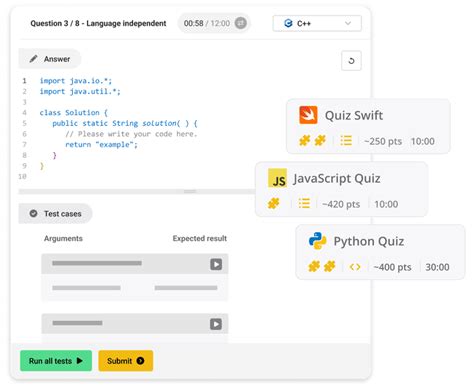Screen dimensions: 474x388
Task: Click '~400 pts' on Python Quiz card
Action: tap(392, 267)
